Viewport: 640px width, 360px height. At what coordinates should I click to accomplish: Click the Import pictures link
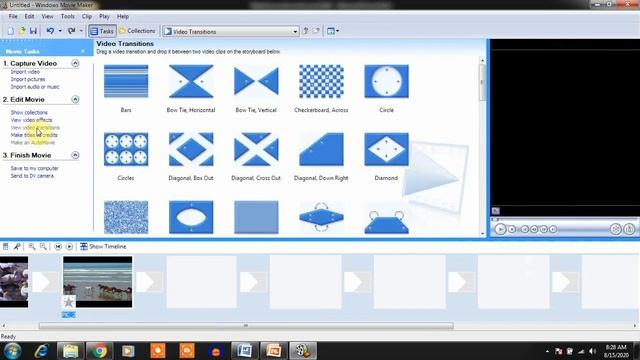click(28, 79)
